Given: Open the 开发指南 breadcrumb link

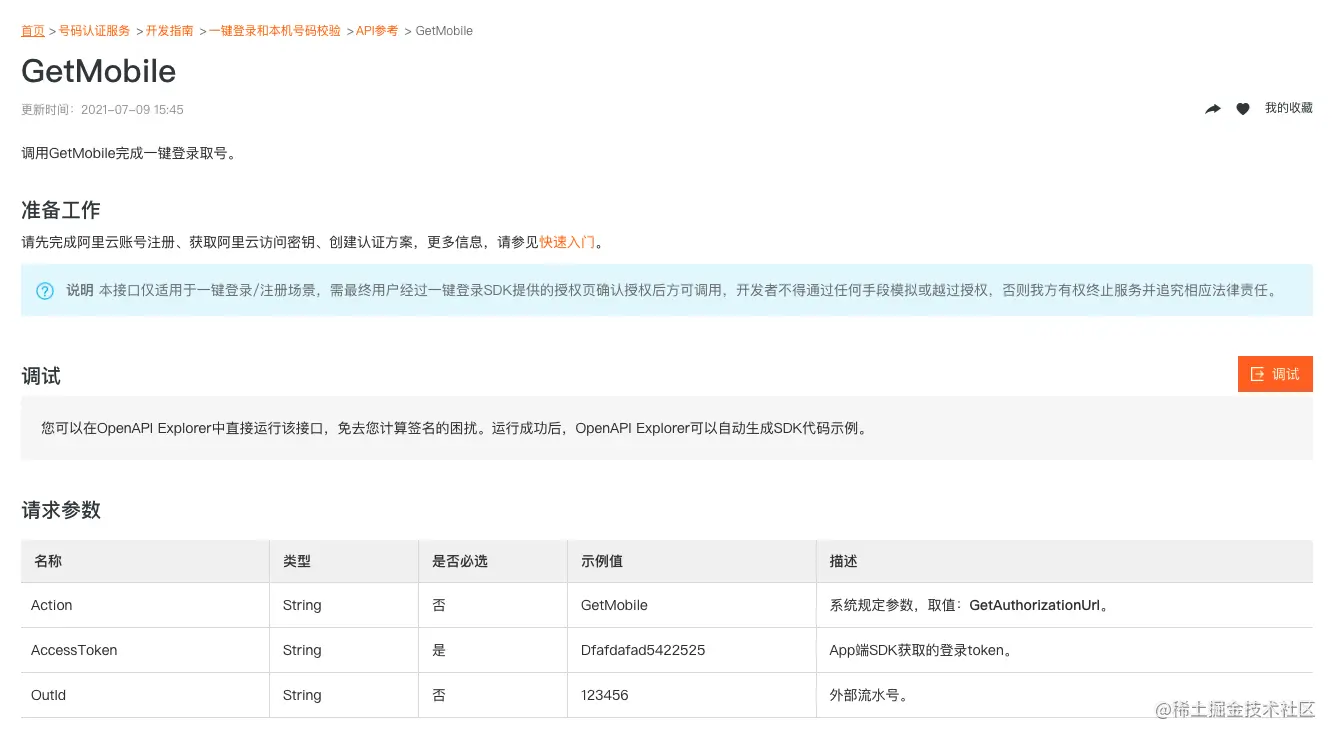Looking at the screenshot, I should [x=170, y=31].
